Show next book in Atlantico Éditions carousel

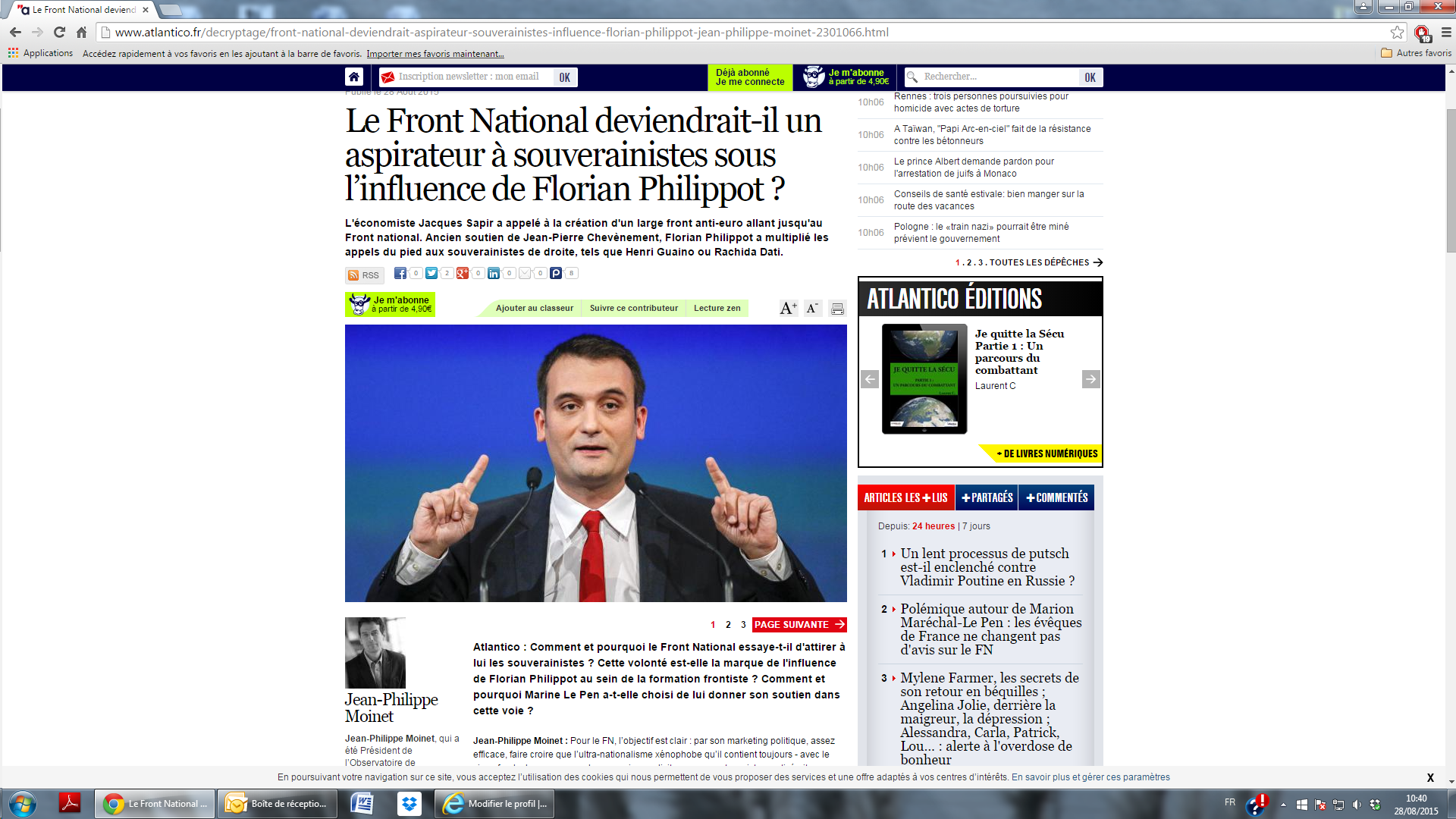[x=1090, y=379]
